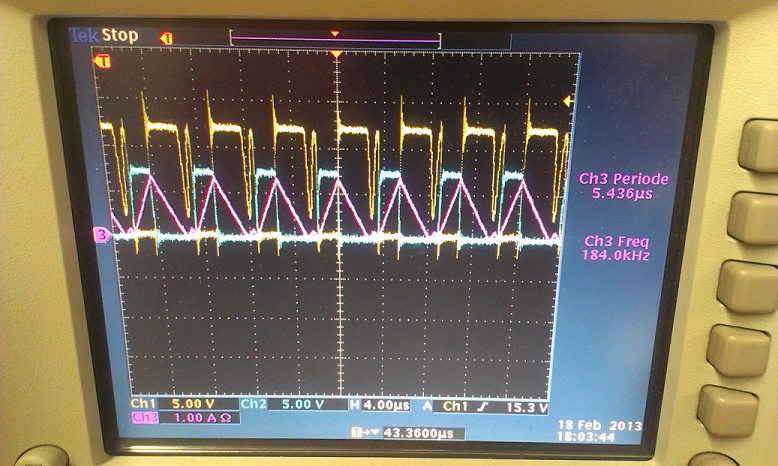Click the Ch1 label in readout
This screenshot has width=778, height=466.
pos(143,403)
